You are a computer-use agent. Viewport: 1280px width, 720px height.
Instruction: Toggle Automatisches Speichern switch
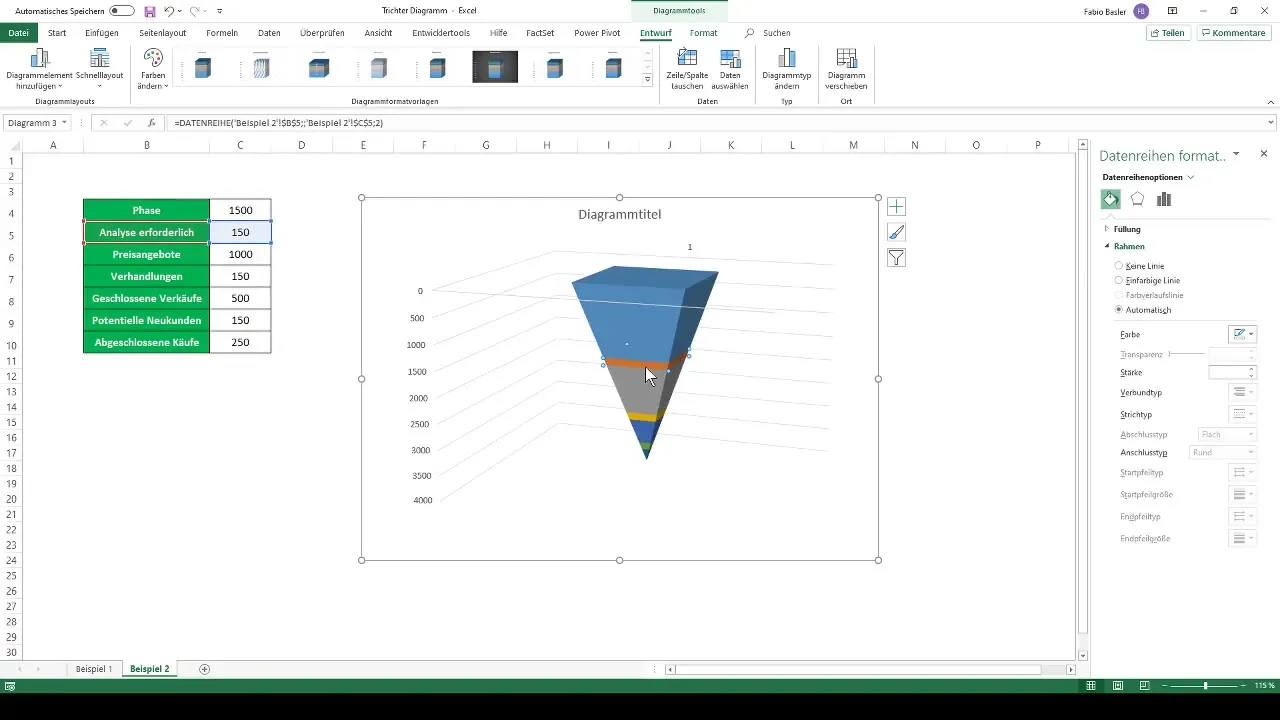(x=122, y=11)
